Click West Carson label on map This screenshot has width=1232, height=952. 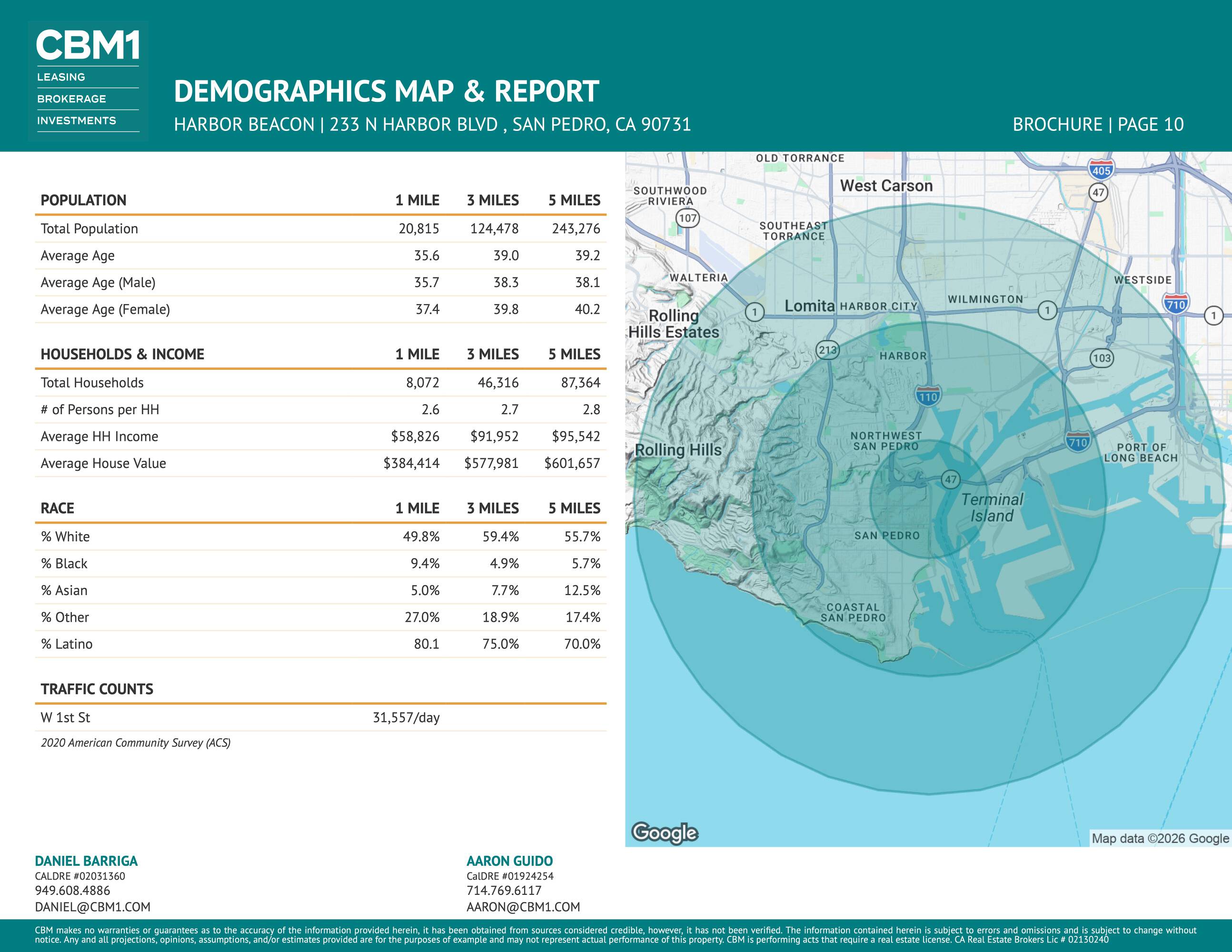pyautogui.click(x=886, y=186)
